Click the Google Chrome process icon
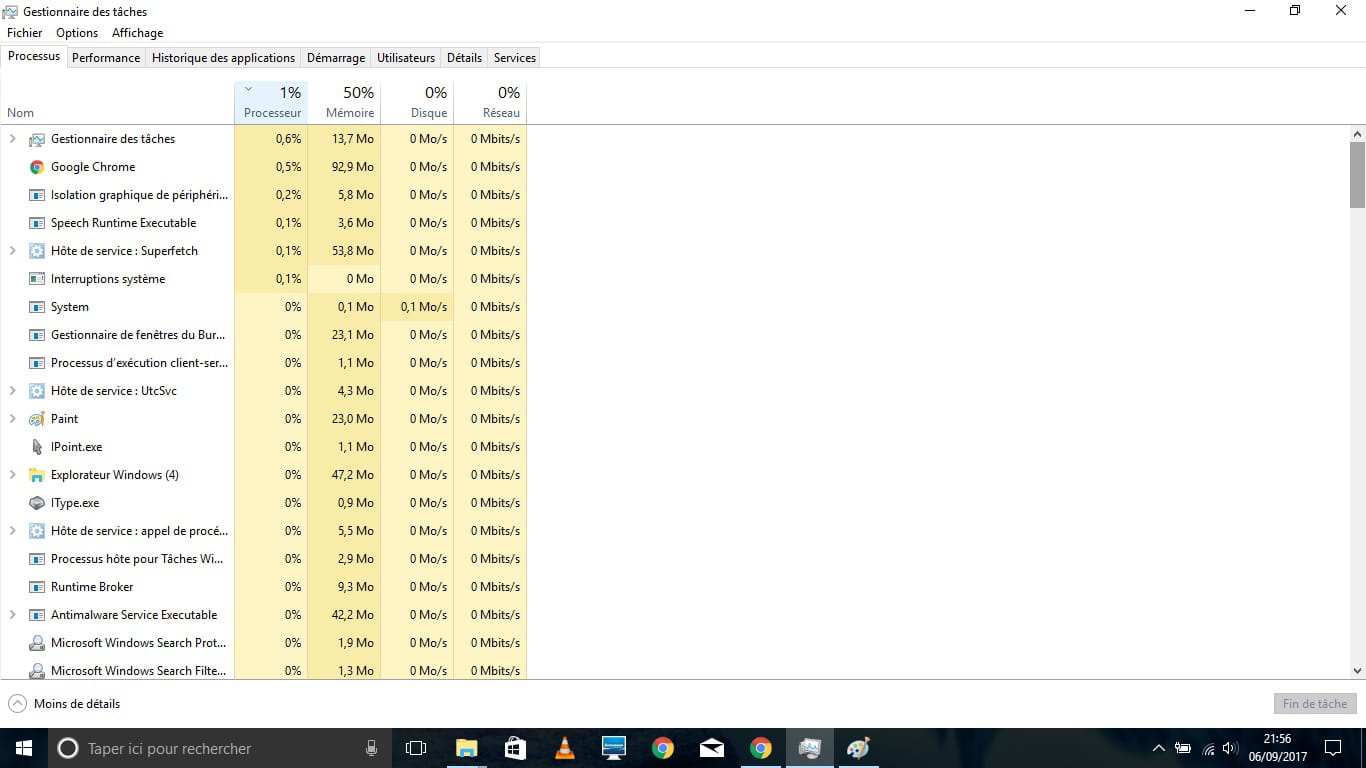The height and width of the screenshot is (768, 1366). [37, 167]
